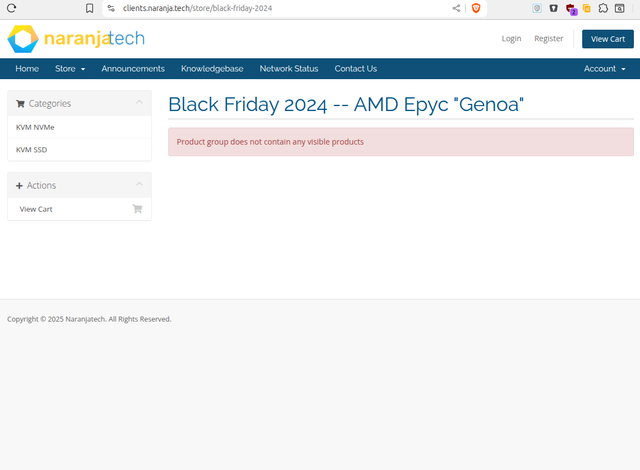
Task: Collapse the Actions panel chevron
Action: pos(139,185)
